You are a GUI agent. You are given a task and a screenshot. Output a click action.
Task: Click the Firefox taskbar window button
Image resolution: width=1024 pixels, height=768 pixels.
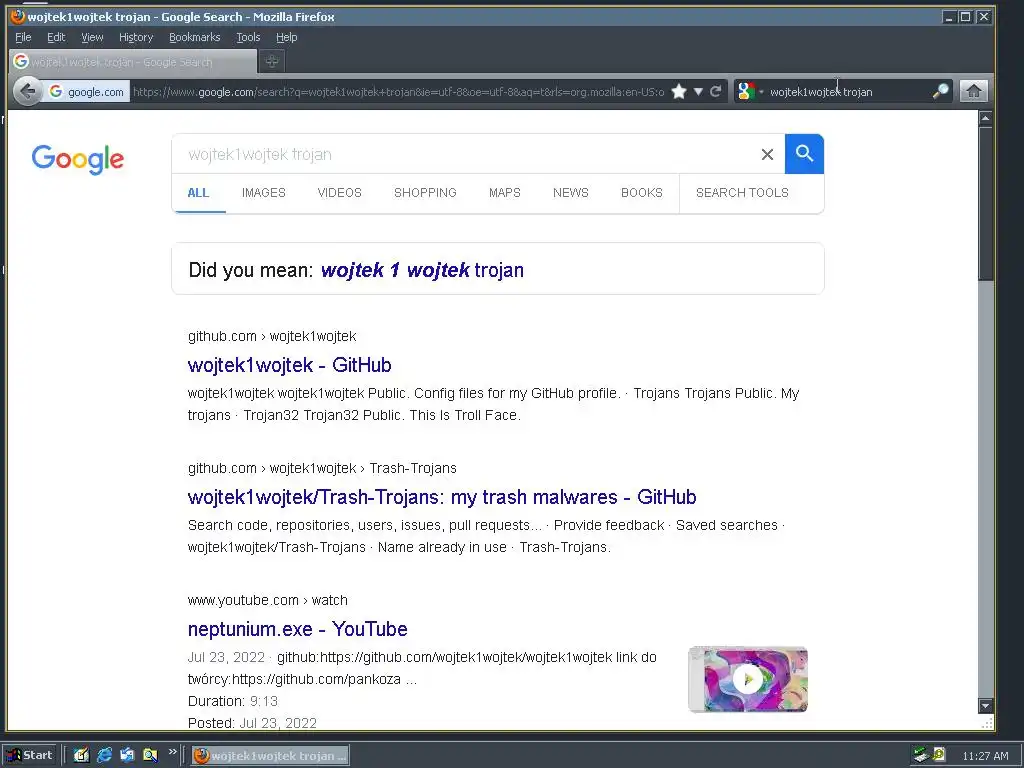[270, 756]
